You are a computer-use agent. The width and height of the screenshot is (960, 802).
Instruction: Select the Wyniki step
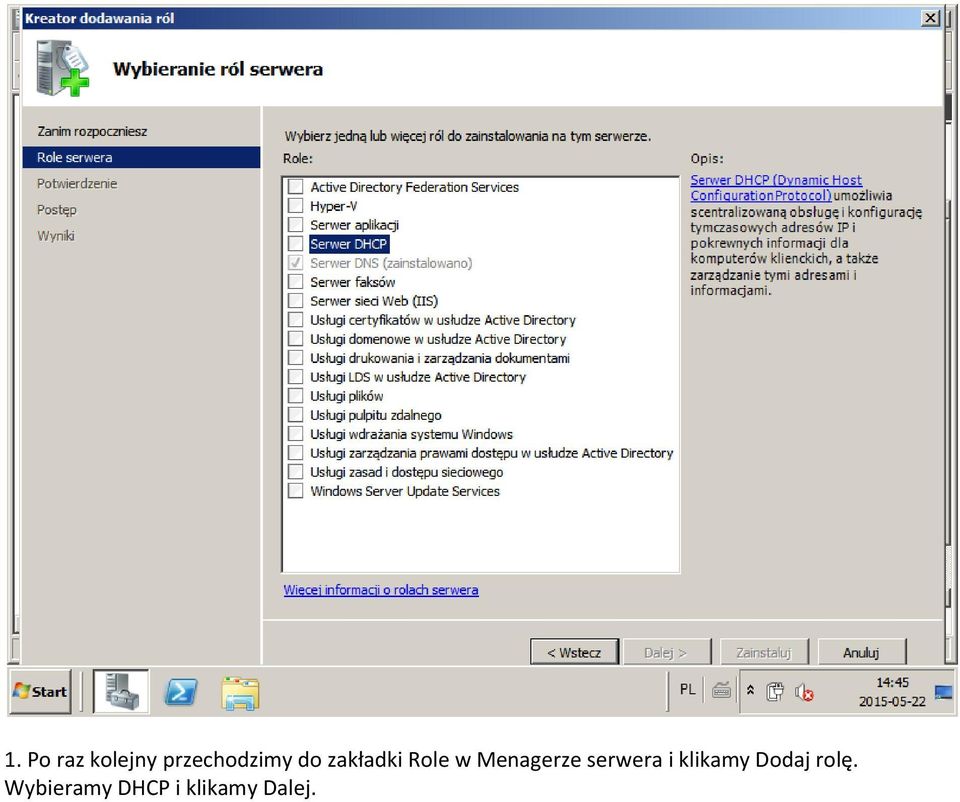click(x=56, y=236)
